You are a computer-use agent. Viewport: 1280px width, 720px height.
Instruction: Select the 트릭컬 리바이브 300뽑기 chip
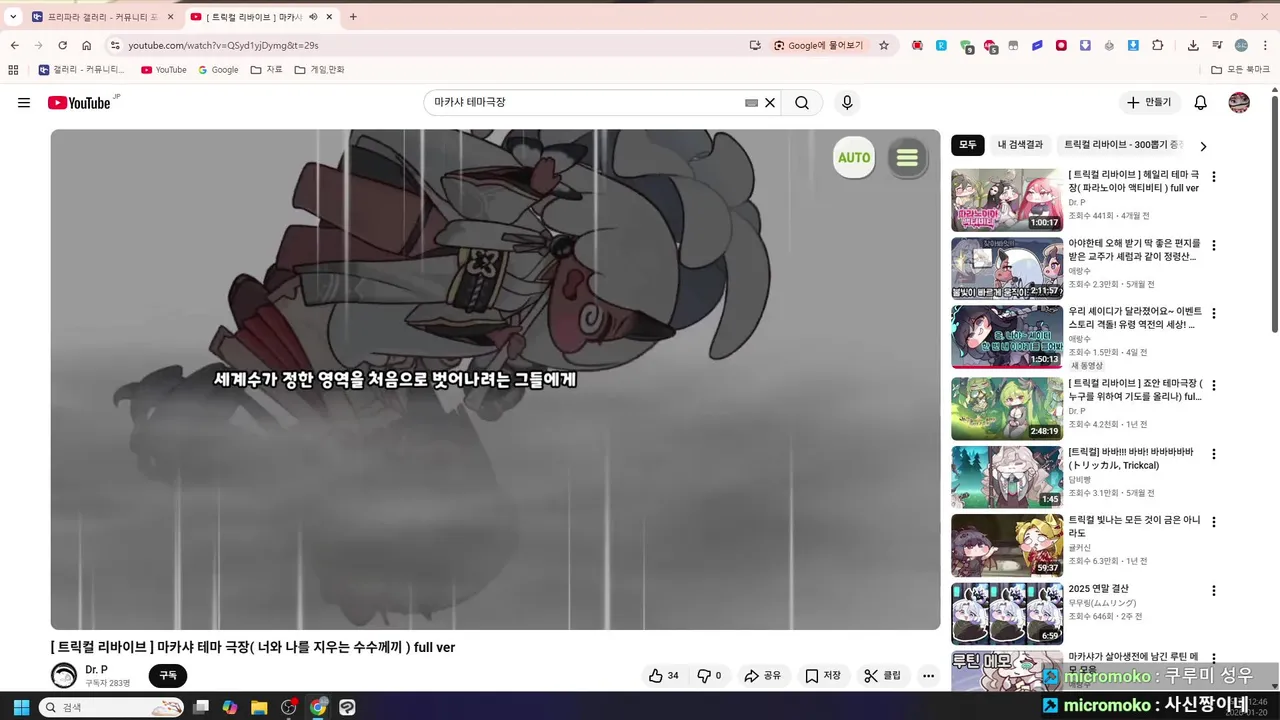(x=1123, y=145)
